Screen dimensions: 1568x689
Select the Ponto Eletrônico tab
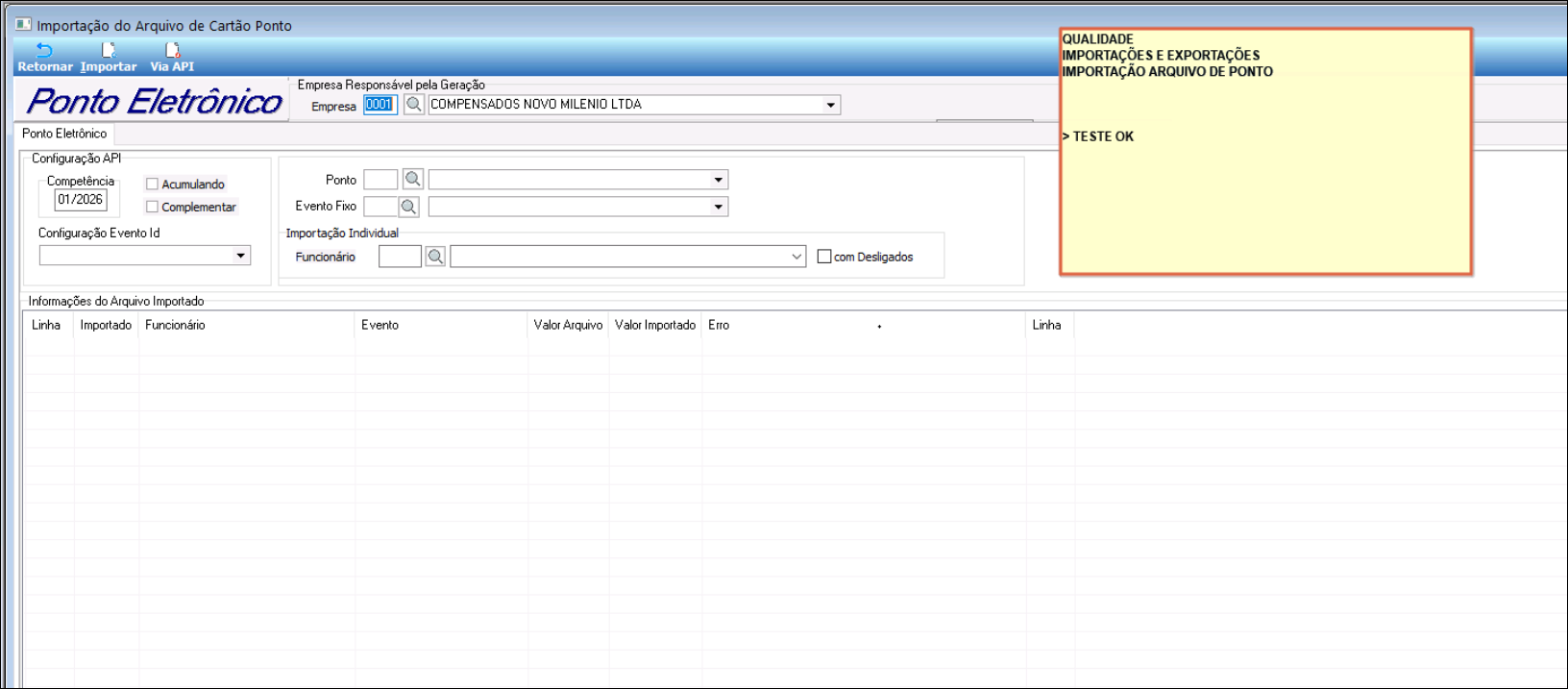pos(64,134)
